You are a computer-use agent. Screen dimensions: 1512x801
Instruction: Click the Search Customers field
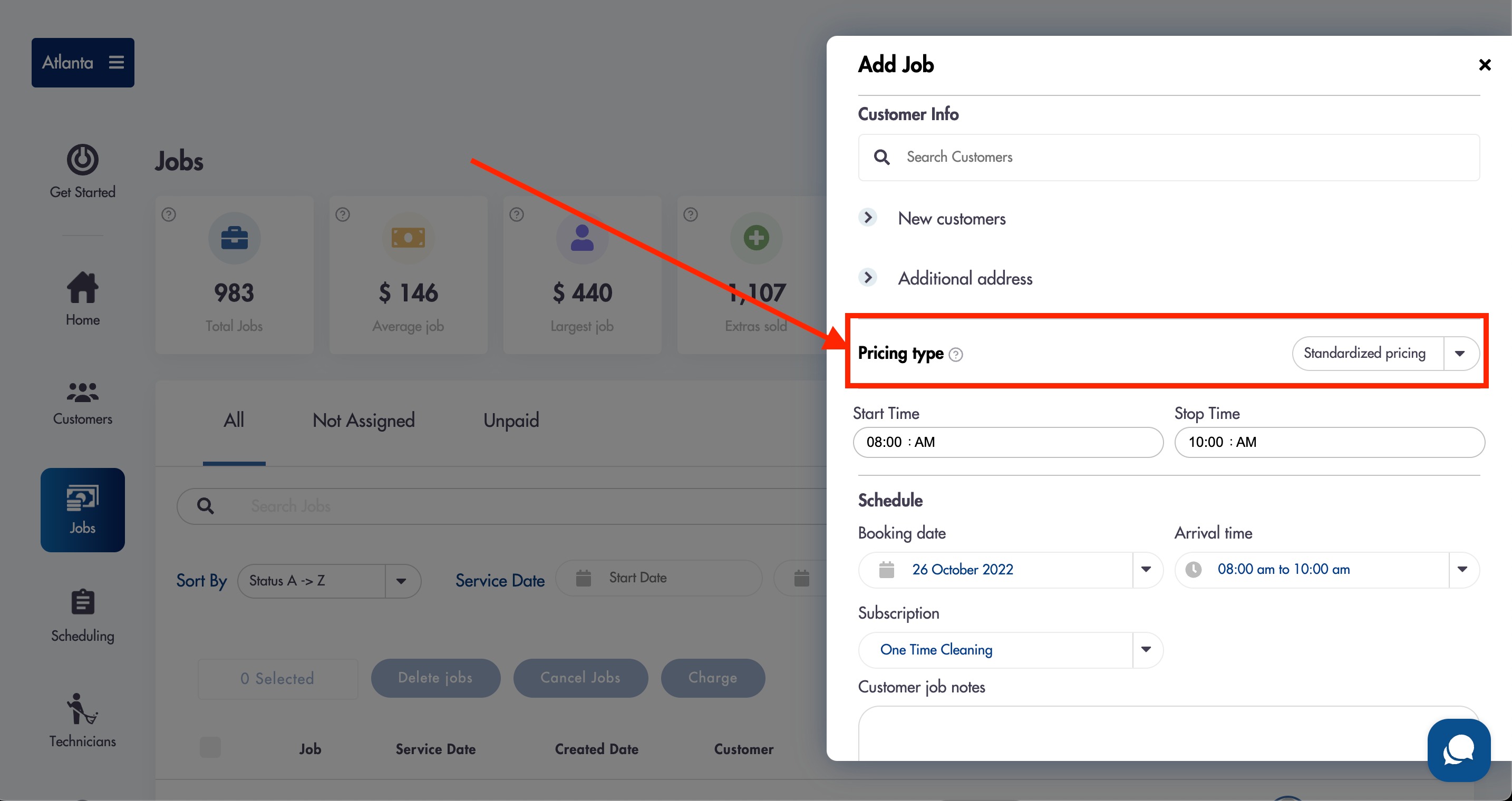[1169, 157]
